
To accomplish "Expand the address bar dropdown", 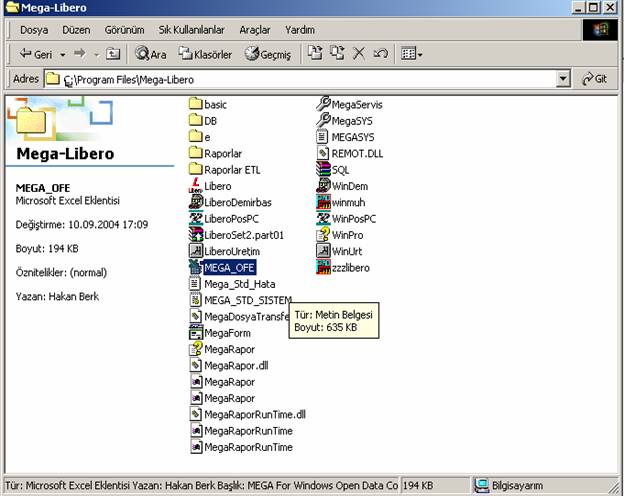I will tap(563, 79).
